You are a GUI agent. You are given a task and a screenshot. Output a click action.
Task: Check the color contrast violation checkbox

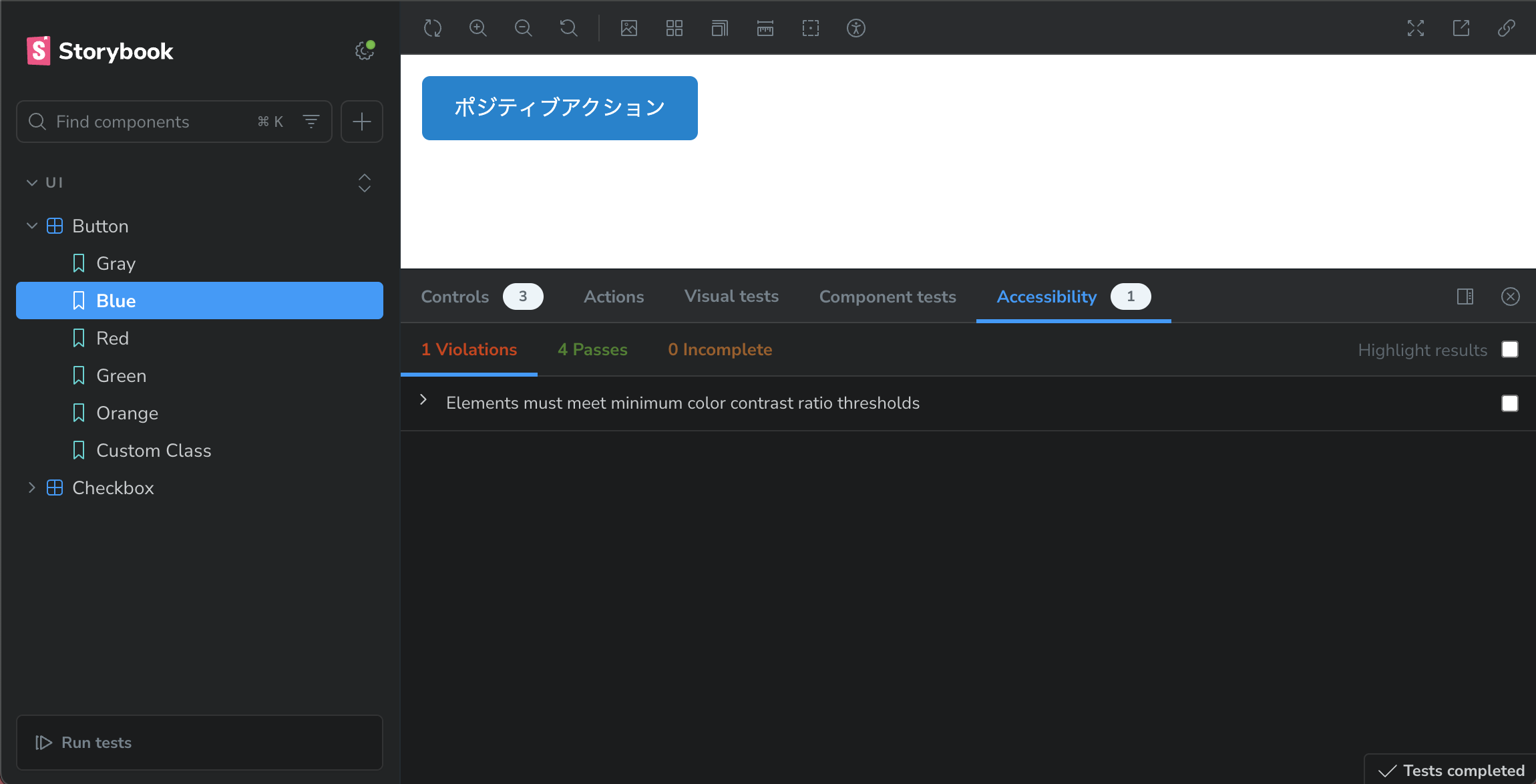click(x=1510, y=403)
